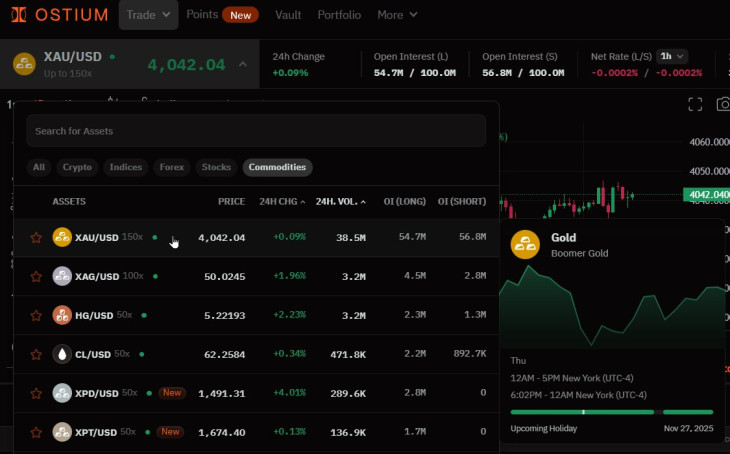
Task: Switch to the Forex filter tab
Action: (x=171, y=167)
